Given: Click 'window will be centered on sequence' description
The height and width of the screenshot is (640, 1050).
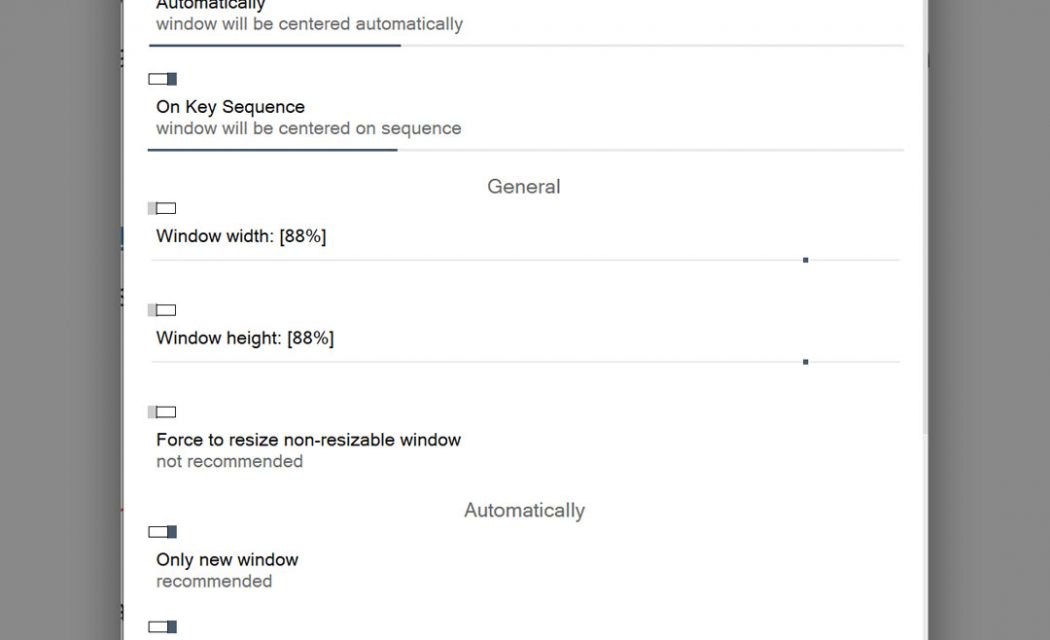Looking at the screenshot, I should click(309, 129).
